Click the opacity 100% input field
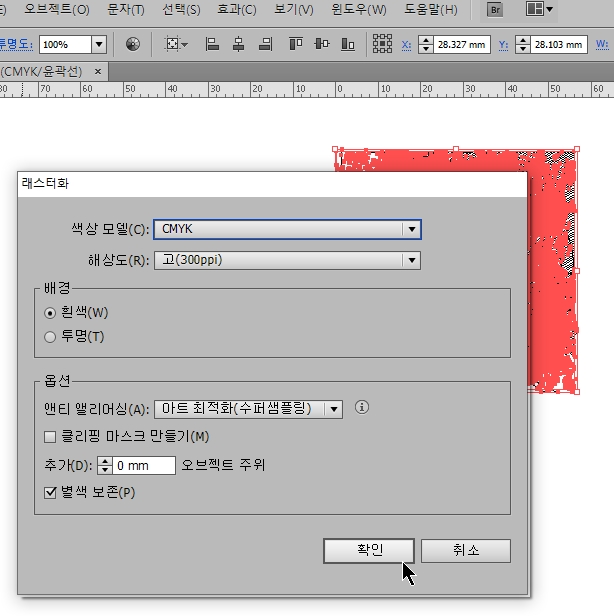Image resolution: width=614 pixels, height=616 pixels. (x=65, y=44)
